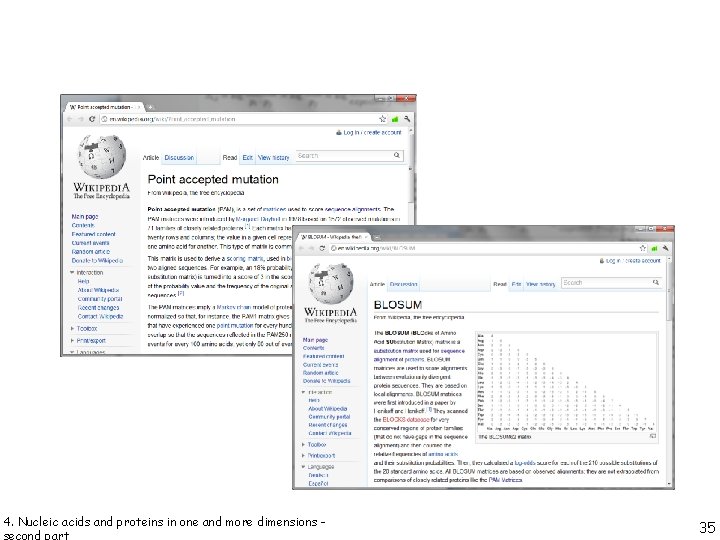Viewport: 720px width, 540px height.
Task: Click the back arrow in the BLOSUM window
Action: pos(301,248)
